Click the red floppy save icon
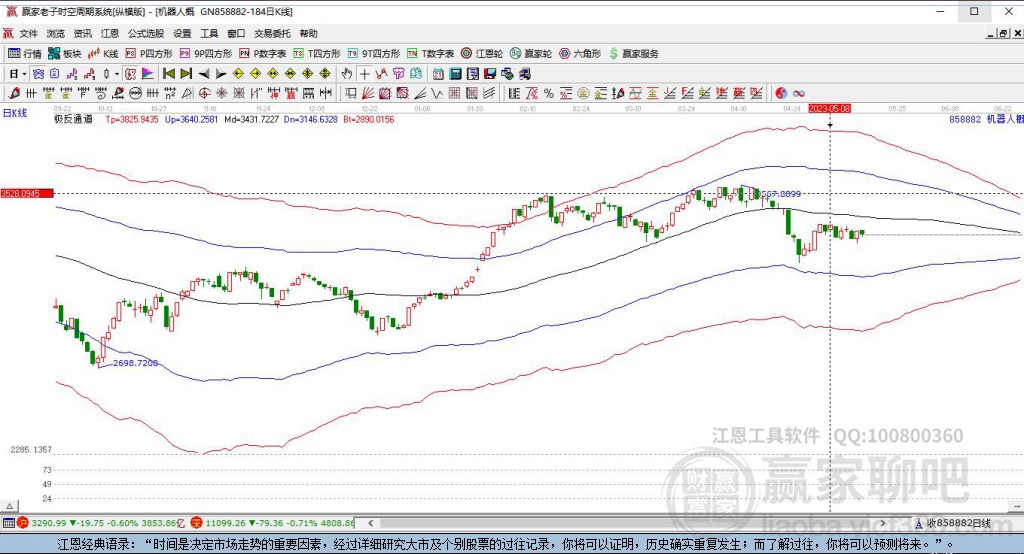Image resolution: width=1024 pixels, height=554 pixels. click(x=490, y=74)
